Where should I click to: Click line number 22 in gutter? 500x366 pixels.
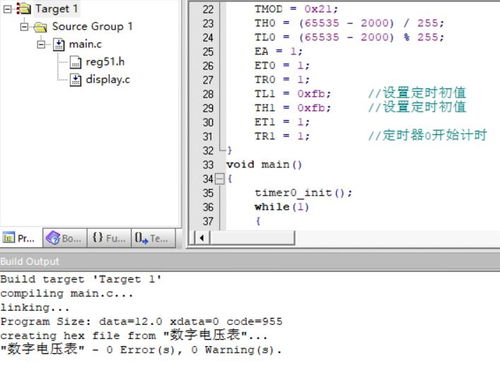(x=208, y=9)
